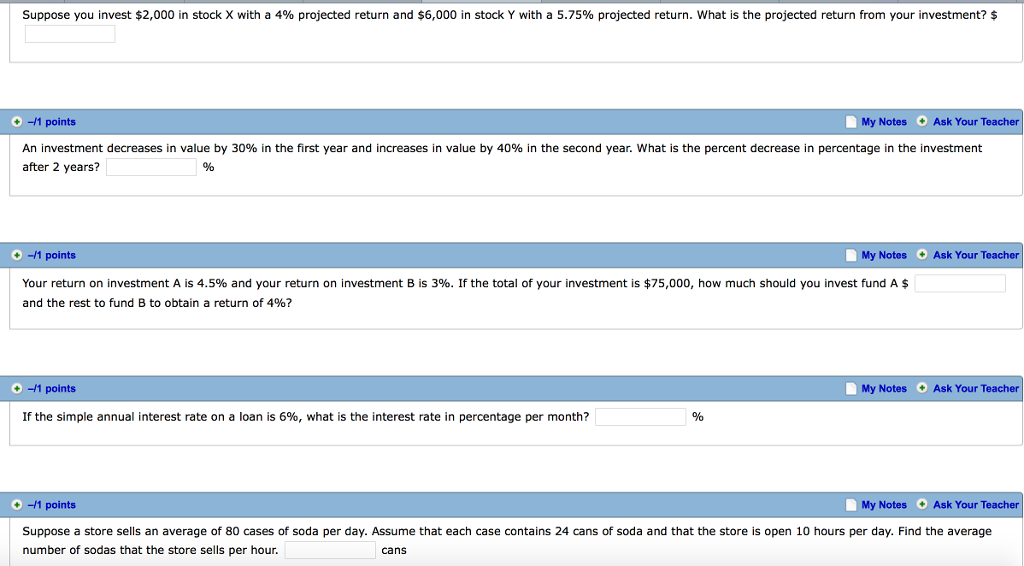1024x566 pixels.
Task: Select the monthly interest rate answer box
Action: coord(640,417)
